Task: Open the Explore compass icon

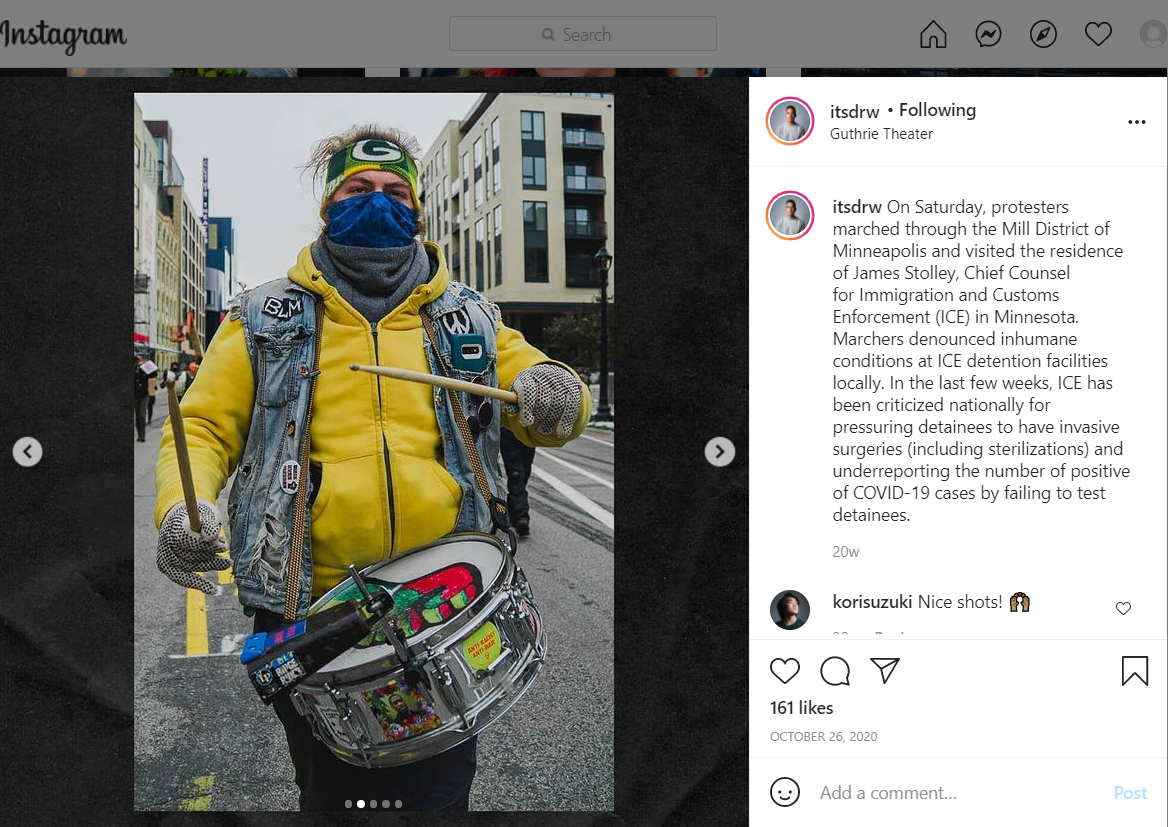Action: click(x=1043, y=34)
